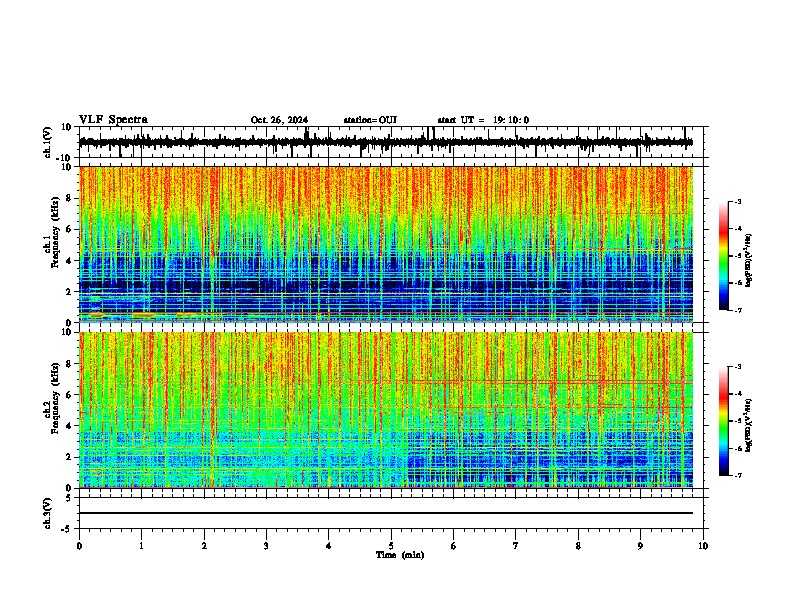Viewport: 792px width, 612px height.
Task: Click the ch.2 "Frequency (kHz)" axis label
Action: 55,398
